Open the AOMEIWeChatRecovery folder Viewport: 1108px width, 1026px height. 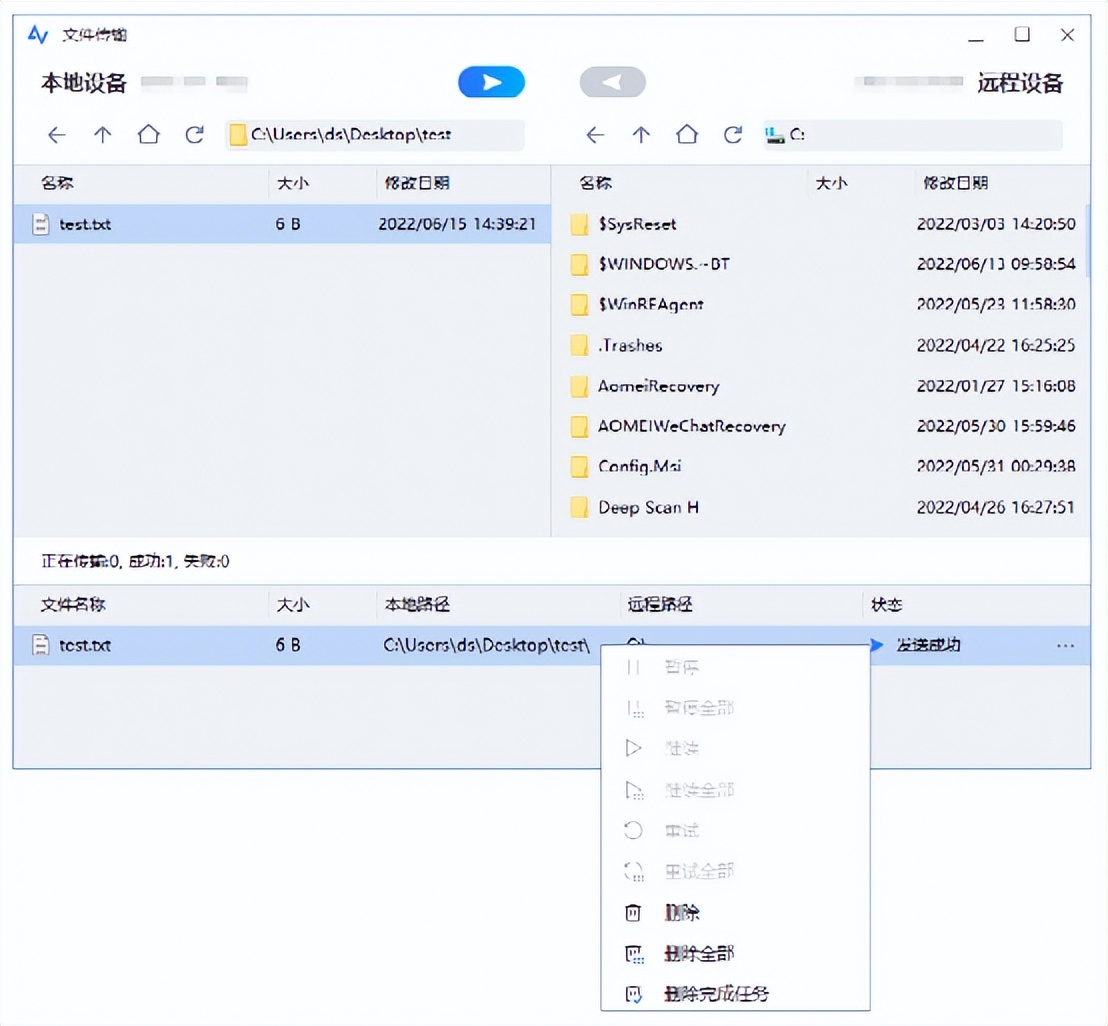(690, 426)
